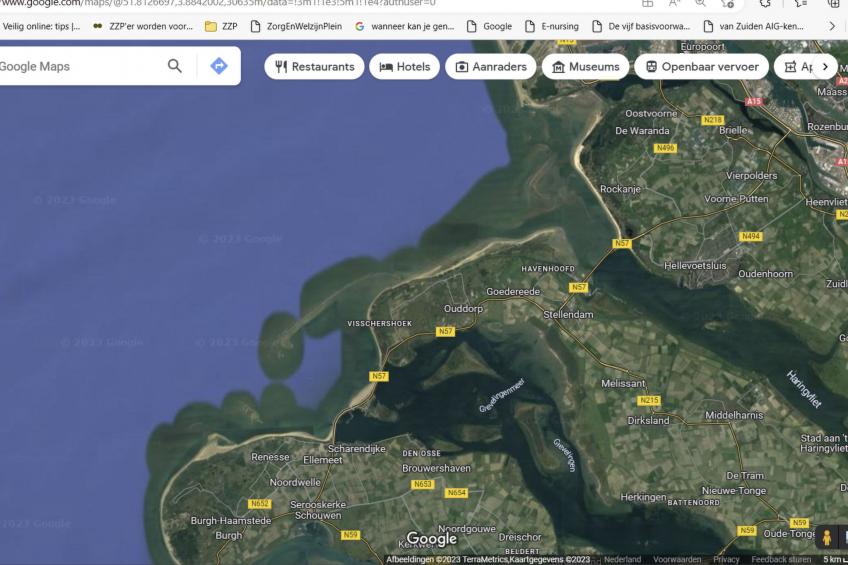Click the Ouddorp place label on map

click(x=463, y=309)
